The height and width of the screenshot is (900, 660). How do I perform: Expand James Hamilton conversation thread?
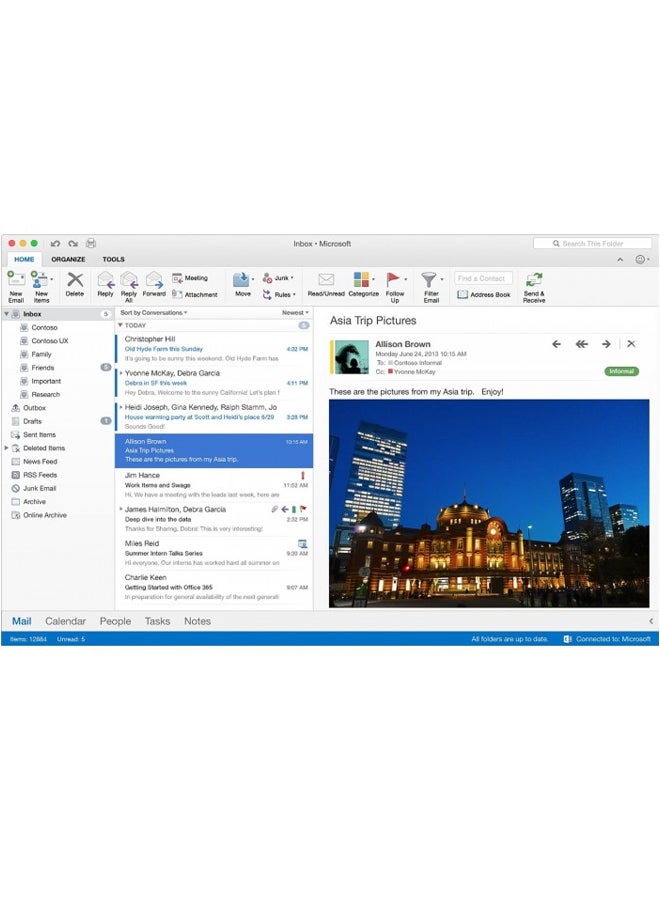(x=121, y=509)
